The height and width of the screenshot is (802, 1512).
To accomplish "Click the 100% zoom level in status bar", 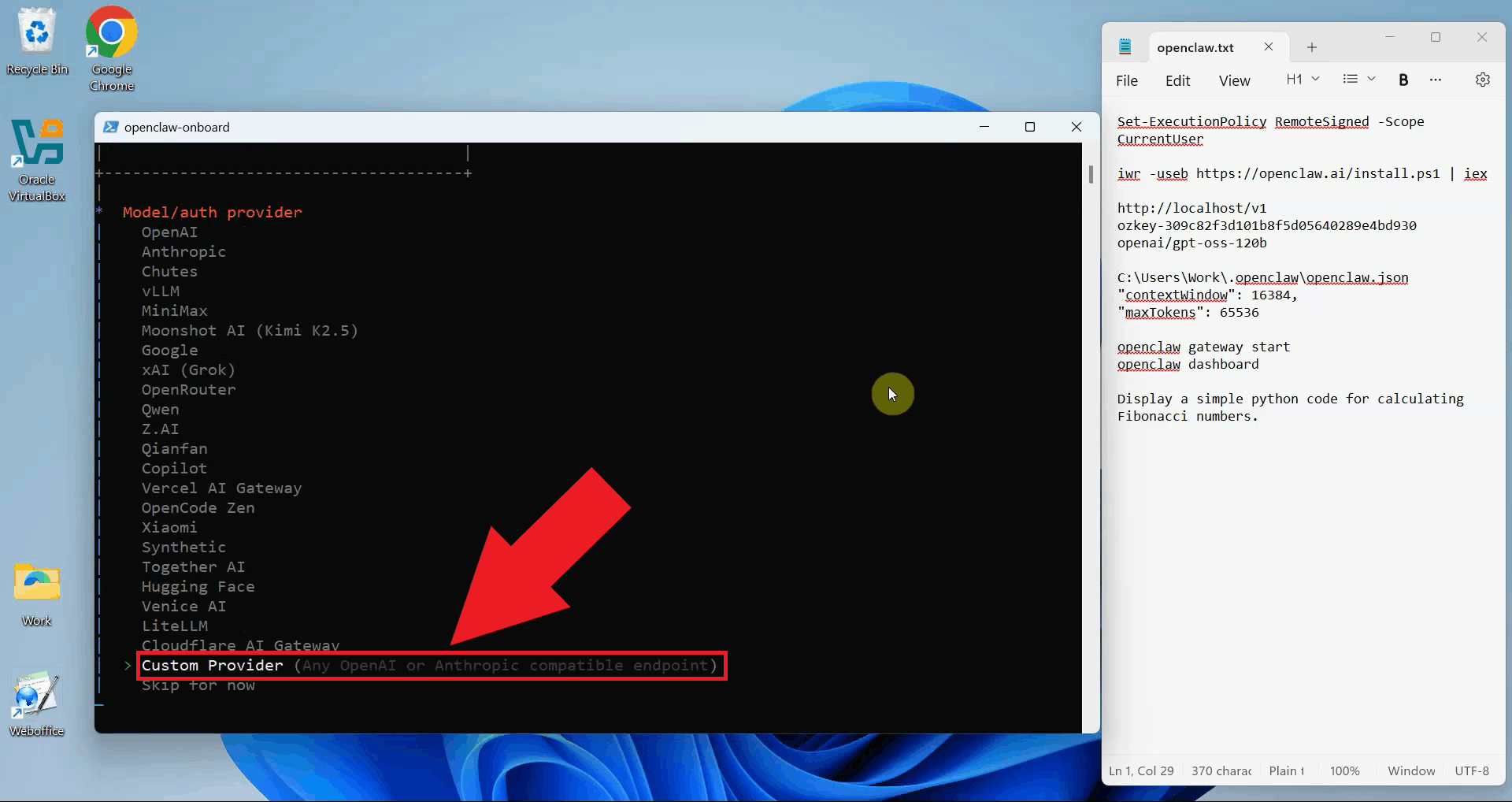I will pos(1344,770).
